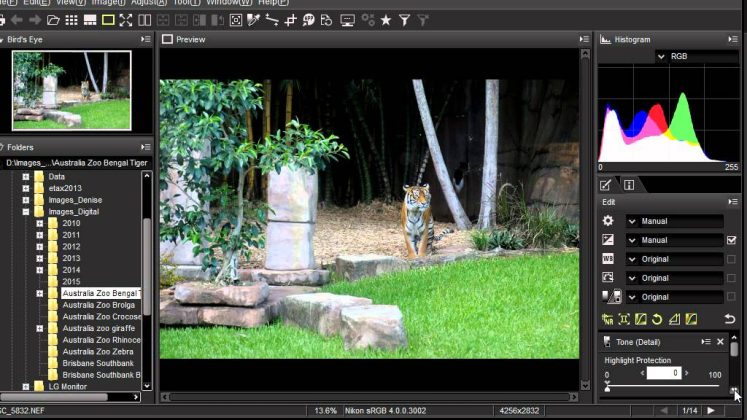Tick the Tone row checkbox
This screenshot has height=420, width=747.
(x=731, y=297)
